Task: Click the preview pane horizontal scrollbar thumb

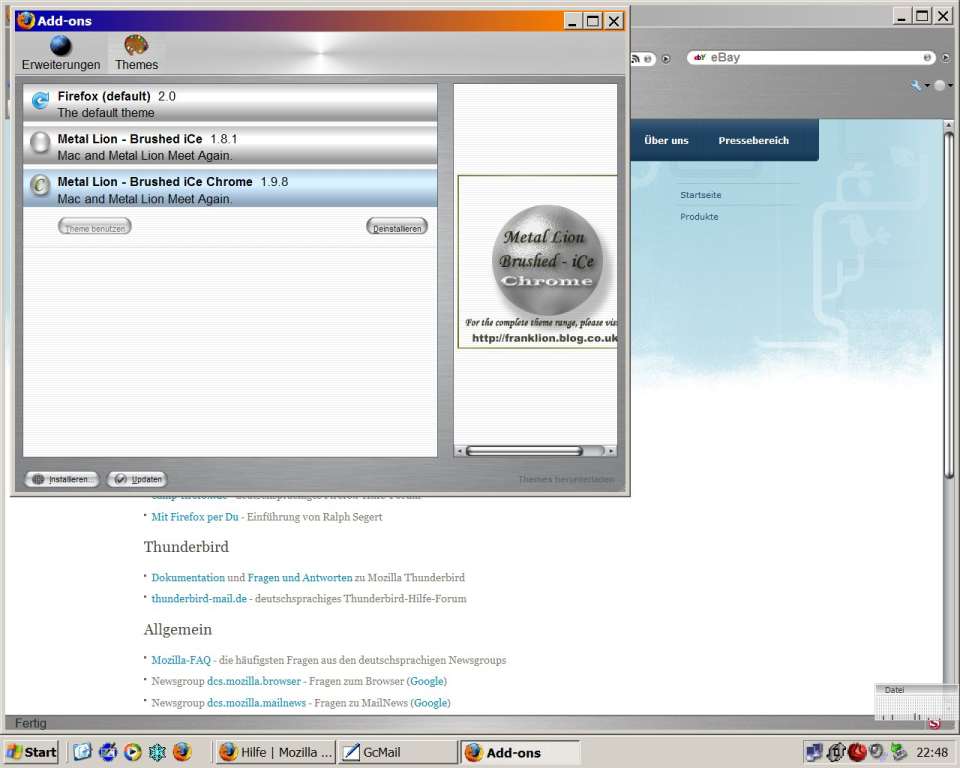Action: tap(524, 451)
